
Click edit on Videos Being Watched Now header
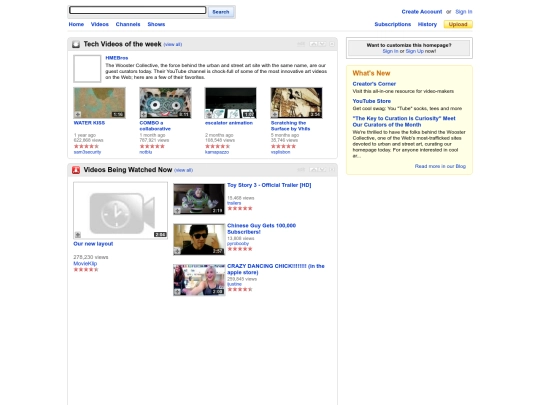click(301, 169)
